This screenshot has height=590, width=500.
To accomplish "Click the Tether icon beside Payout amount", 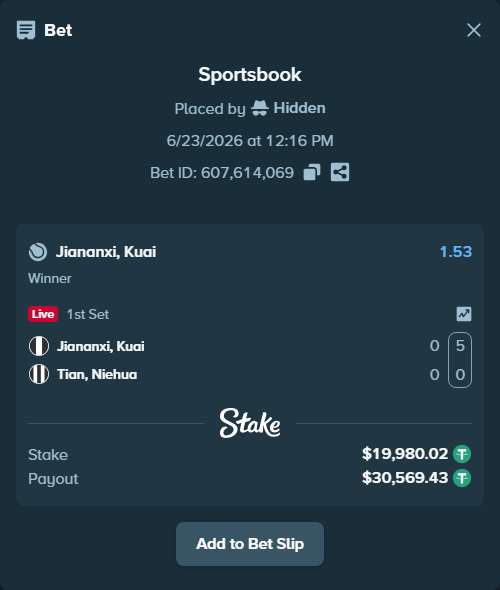I will (462, 478).
